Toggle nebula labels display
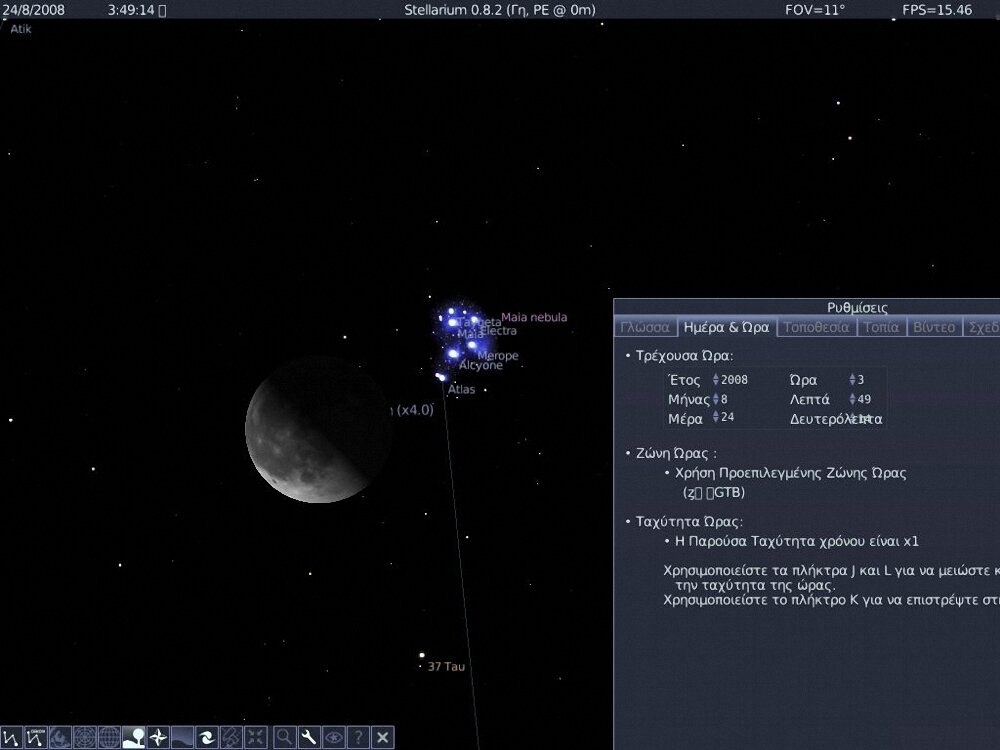 (208, 737)
